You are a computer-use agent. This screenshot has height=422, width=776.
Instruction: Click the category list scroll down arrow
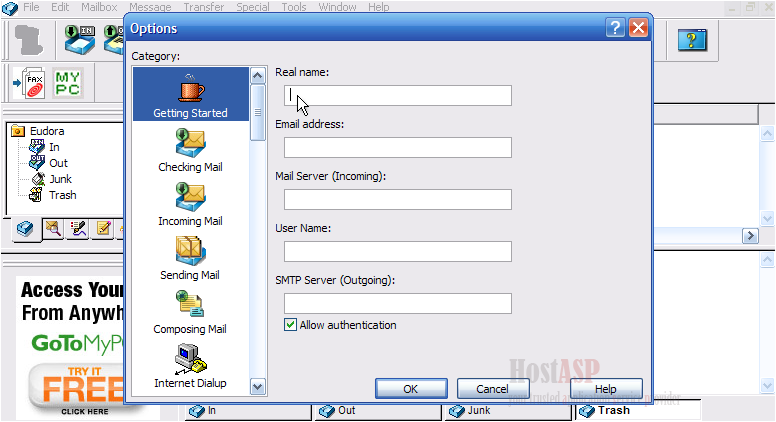258,387
